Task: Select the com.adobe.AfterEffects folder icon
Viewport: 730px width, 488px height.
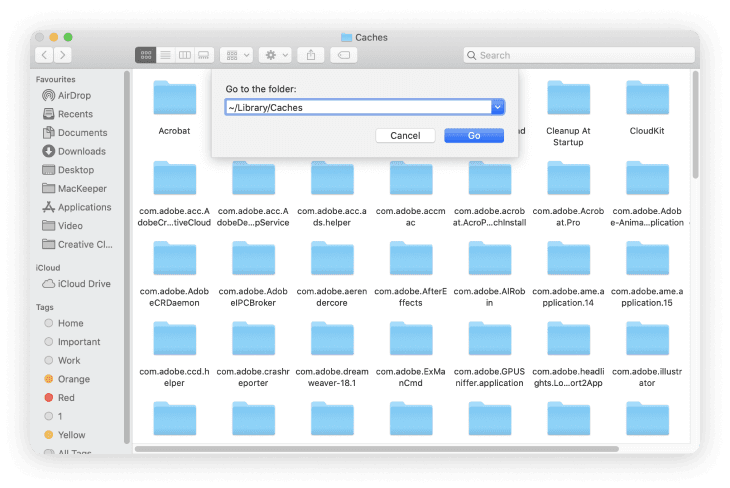Action: [x=411, y=261]
